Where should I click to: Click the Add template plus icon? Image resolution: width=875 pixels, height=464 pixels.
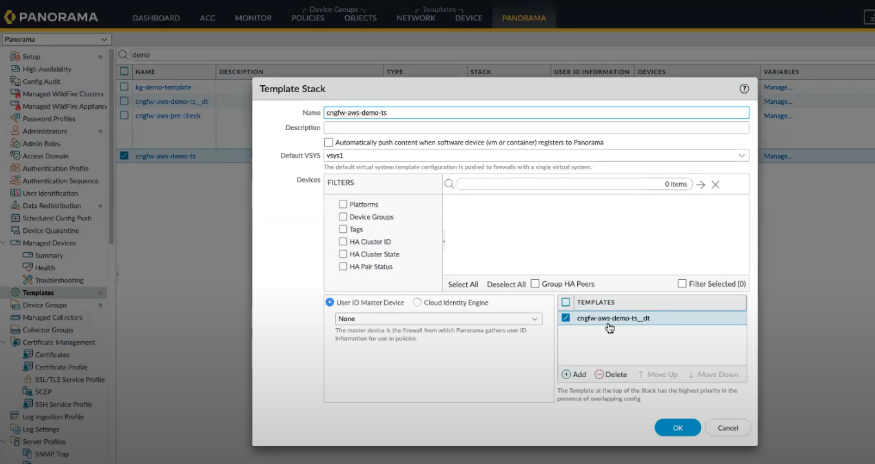pos(566,374)
